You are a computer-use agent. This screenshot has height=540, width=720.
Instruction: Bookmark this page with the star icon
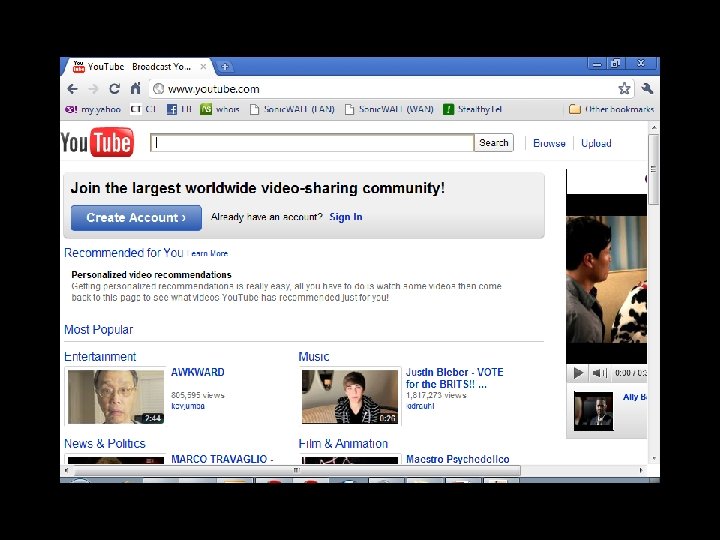click(x=624, y=88)
